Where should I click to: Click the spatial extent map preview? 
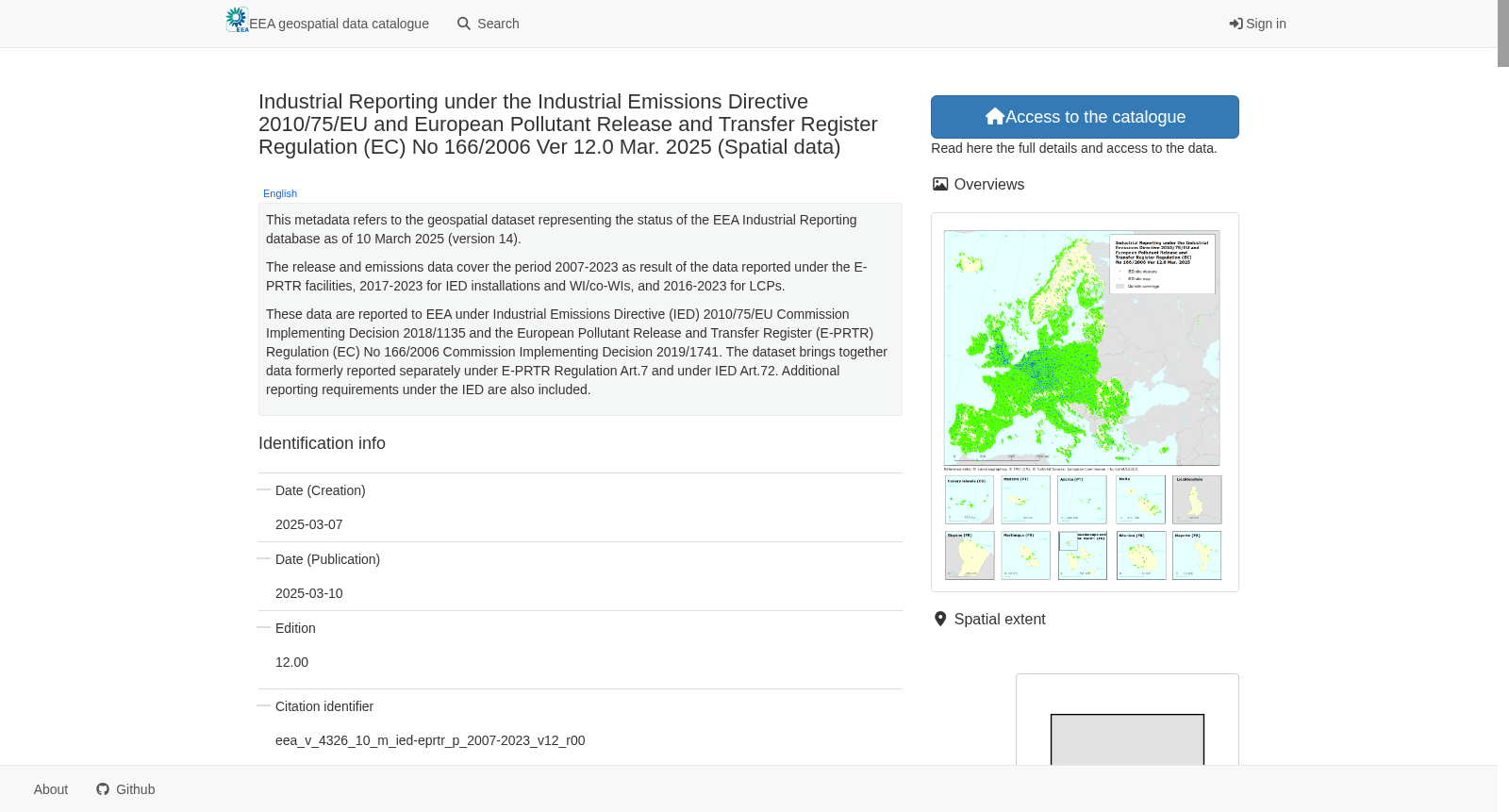coord(1127,720)
